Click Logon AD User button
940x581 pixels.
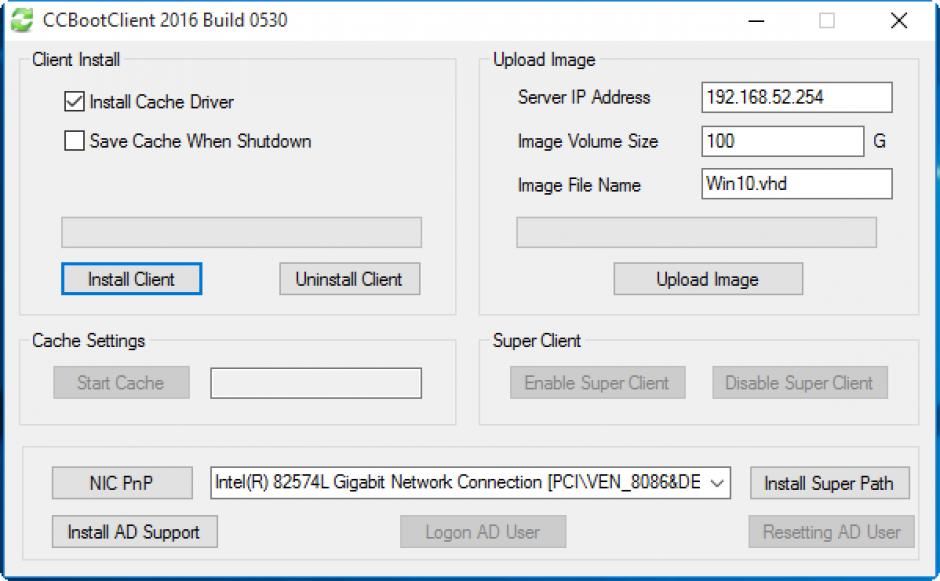pyautogui.click(x=483, y=532)
